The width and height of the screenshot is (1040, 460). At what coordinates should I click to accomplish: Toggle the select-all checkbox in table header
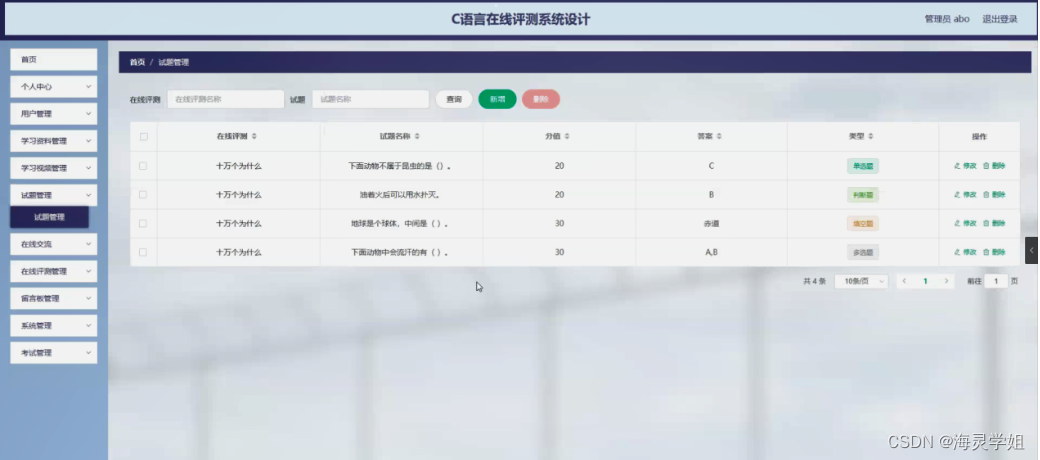143,137
